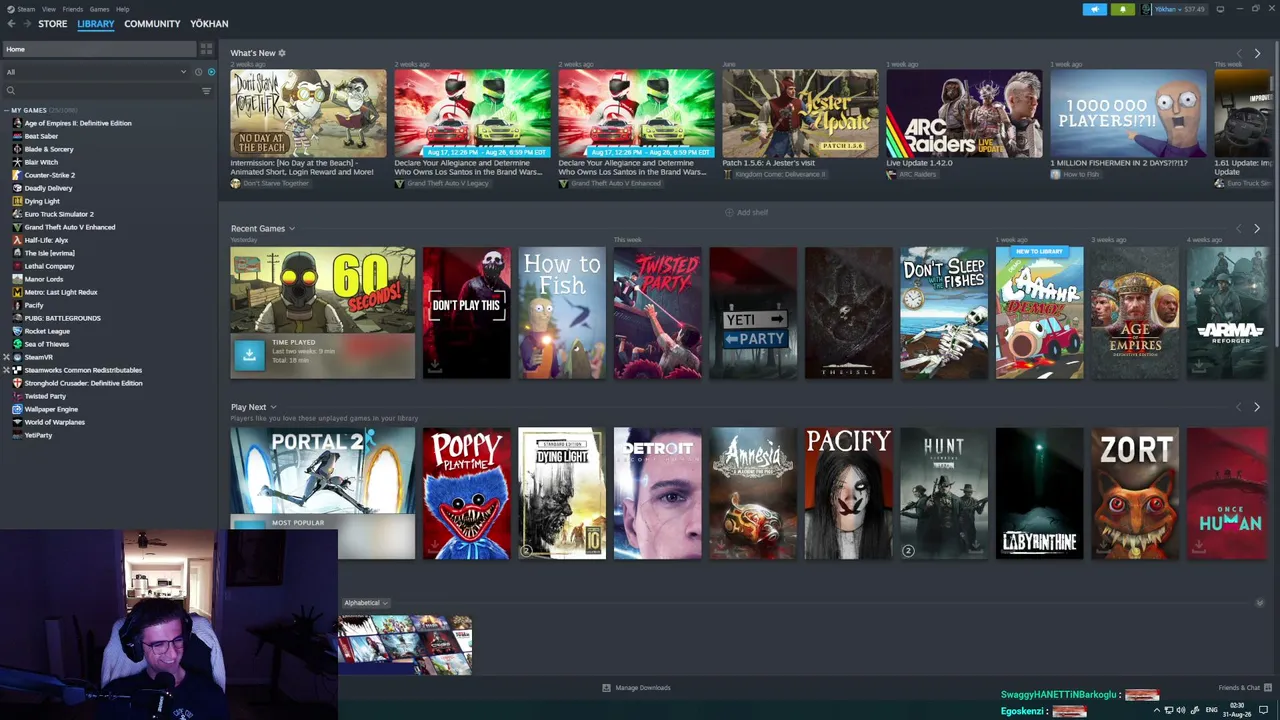Select Rocket League in the game list
Screen dimensions: 1280x720
[x=47, y=331]
